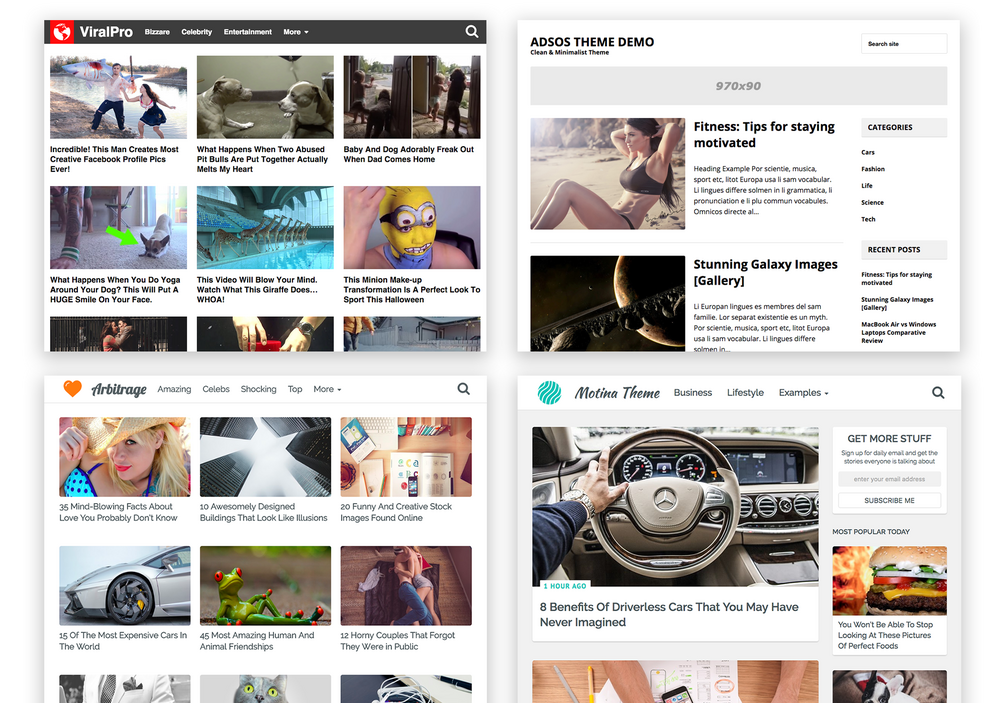
Task: Click the Motina Theme teal wave logo
Action: 549,392
